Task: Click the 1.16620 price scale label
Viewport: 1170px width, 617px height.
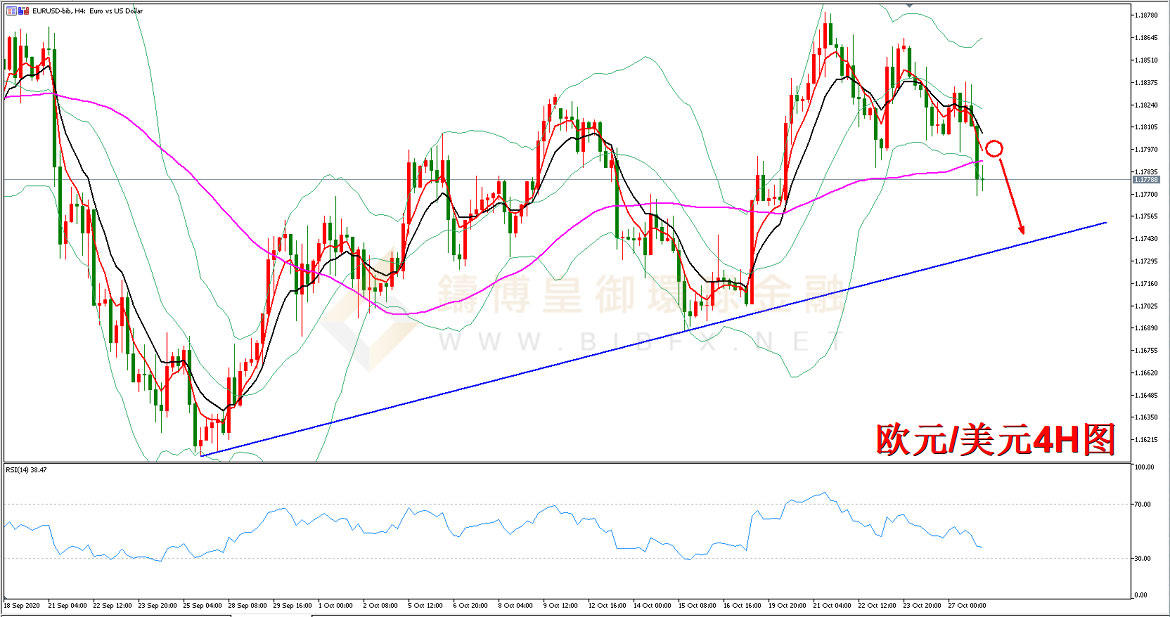Action: pyautogui.click(x=1146, y=372)
